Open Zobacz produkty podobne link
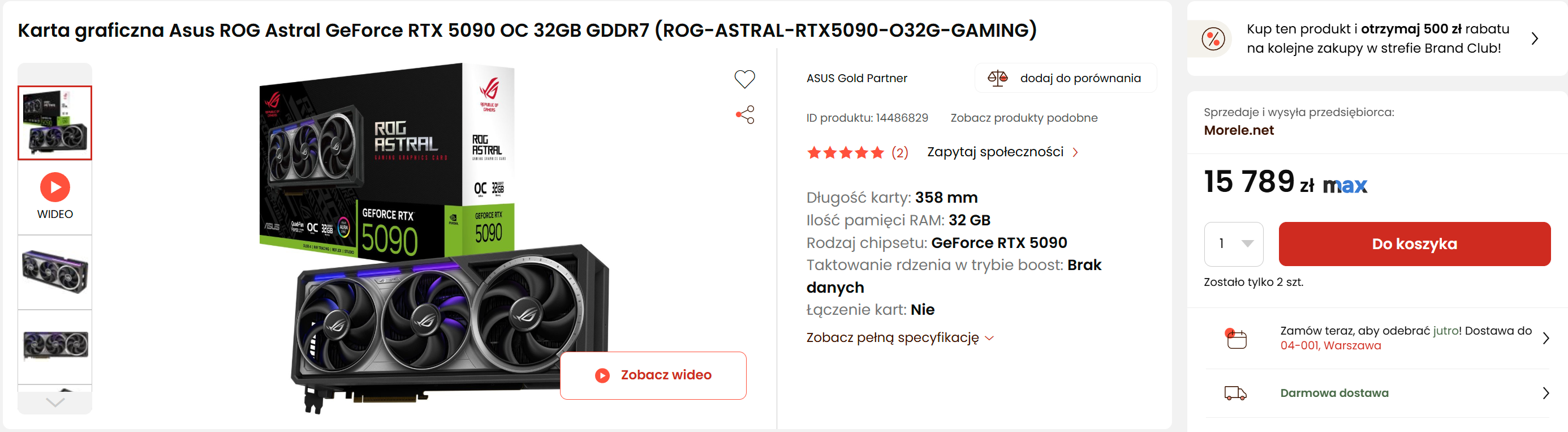 [1024, 118]
